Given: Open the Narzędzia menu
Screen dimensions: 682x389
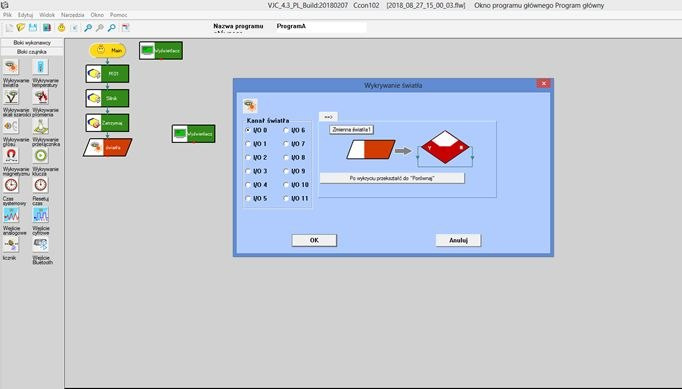Looking at the screenshot, I should pos(72,15).
